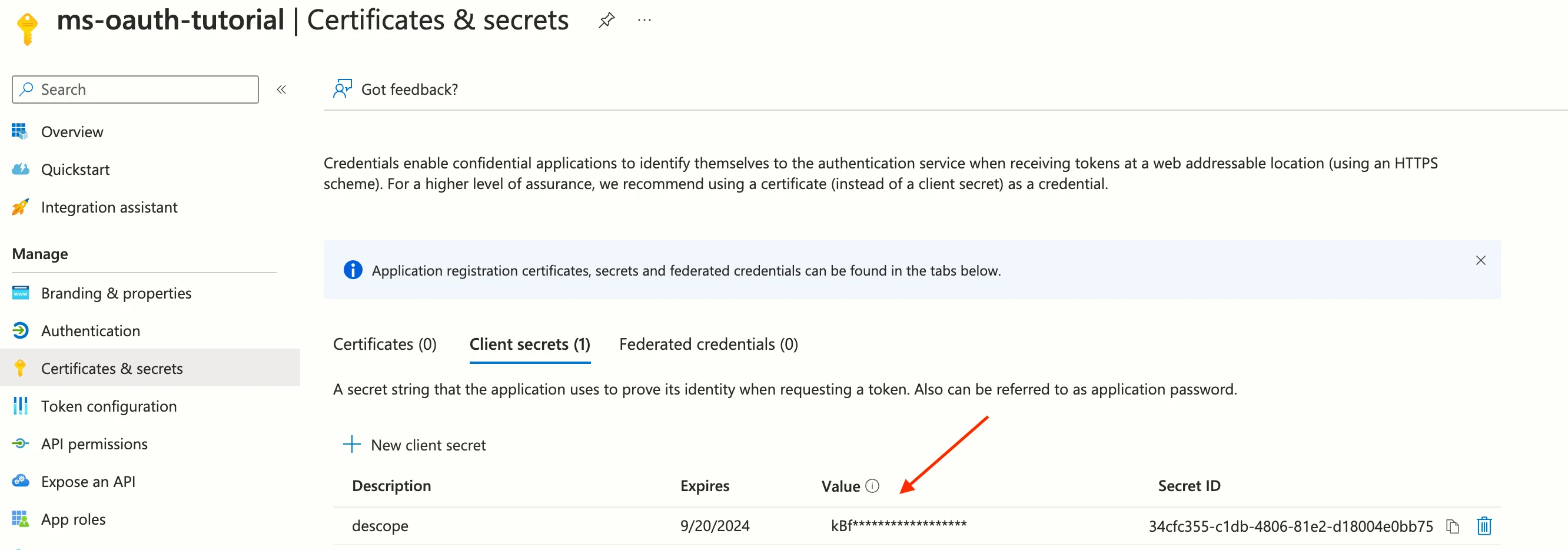This screenshot has height=550, width=1568.
Task: Click the Value column info icon
Action: click(x=873, y=485)
